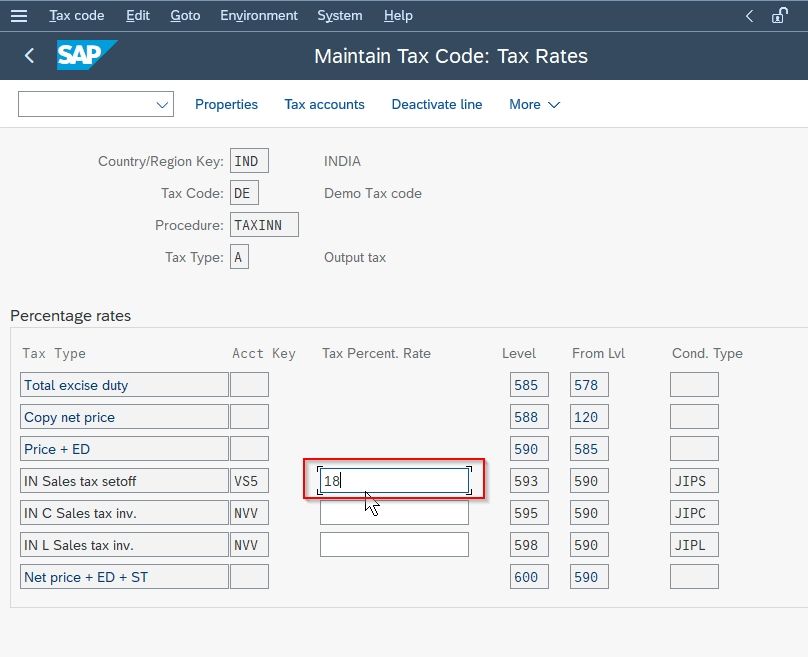Open the Help menu

[398, 15]
